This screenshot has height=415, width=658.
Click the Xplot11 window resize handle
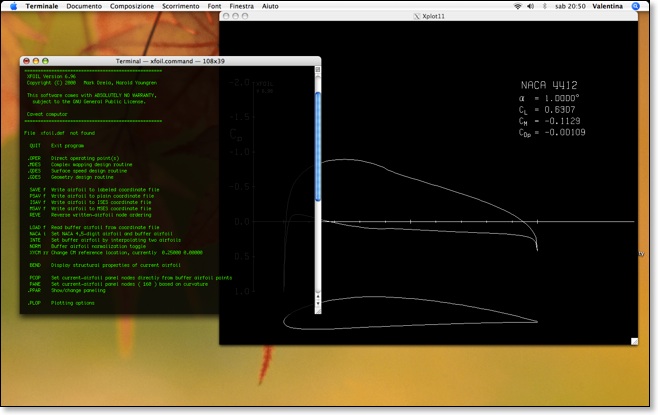coord(634,340)
